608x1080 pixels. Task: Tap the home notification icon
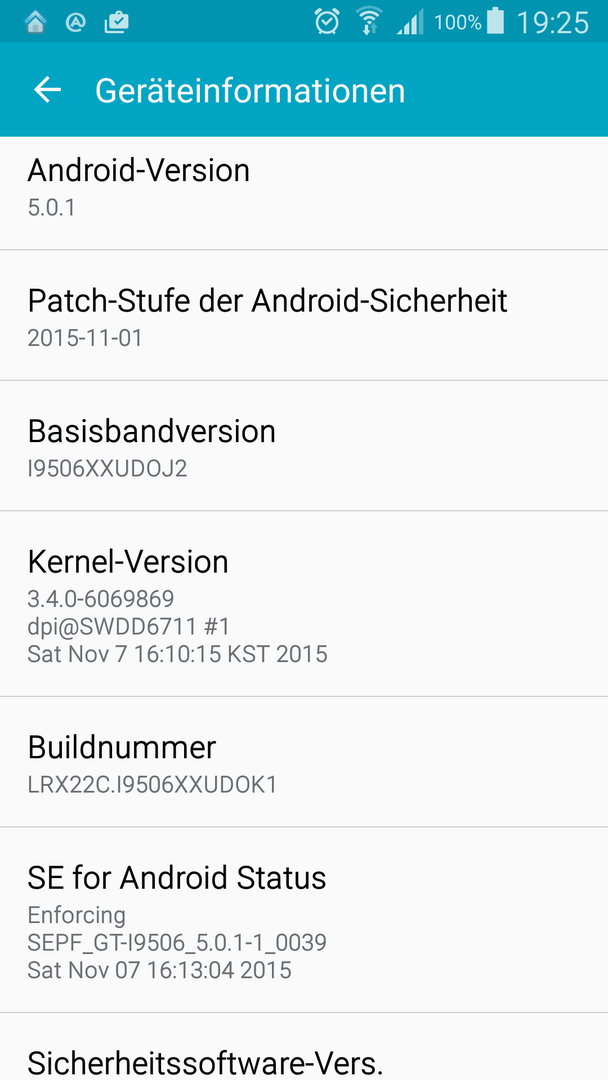pyautogui.click(x=35, y=22)
